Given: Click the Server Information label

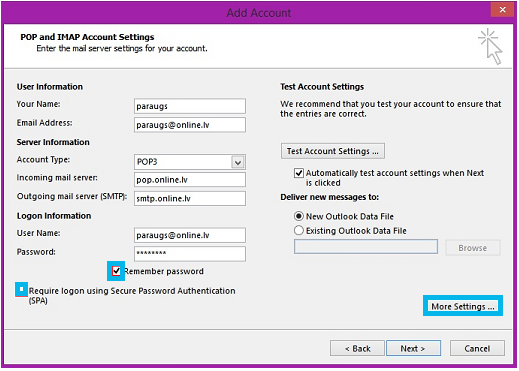Looking at the screenshot, I should point(53,142).
